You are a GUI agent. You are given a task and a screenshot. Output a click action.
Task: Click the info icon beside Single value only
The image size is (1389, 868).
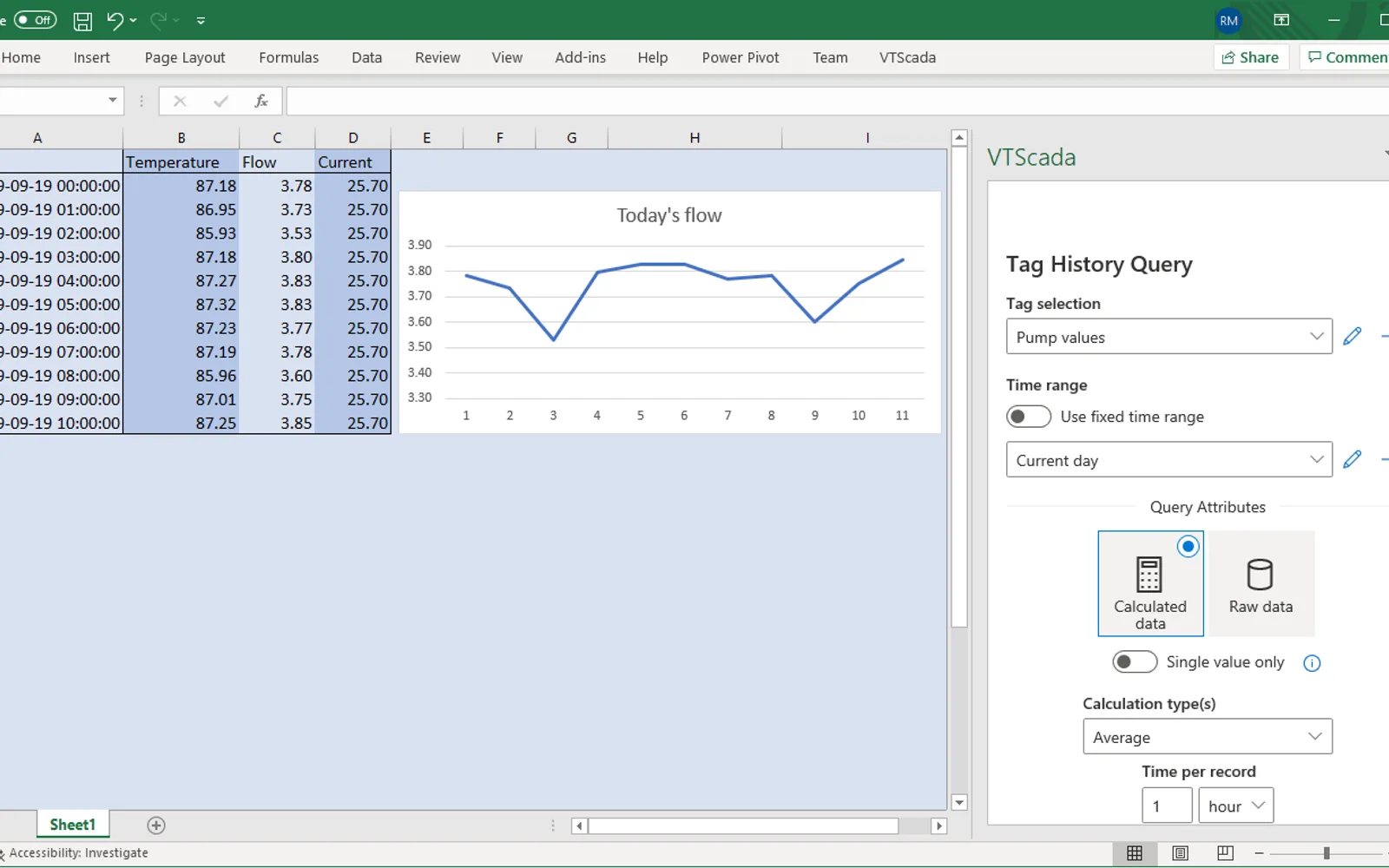pos(1312,663)
